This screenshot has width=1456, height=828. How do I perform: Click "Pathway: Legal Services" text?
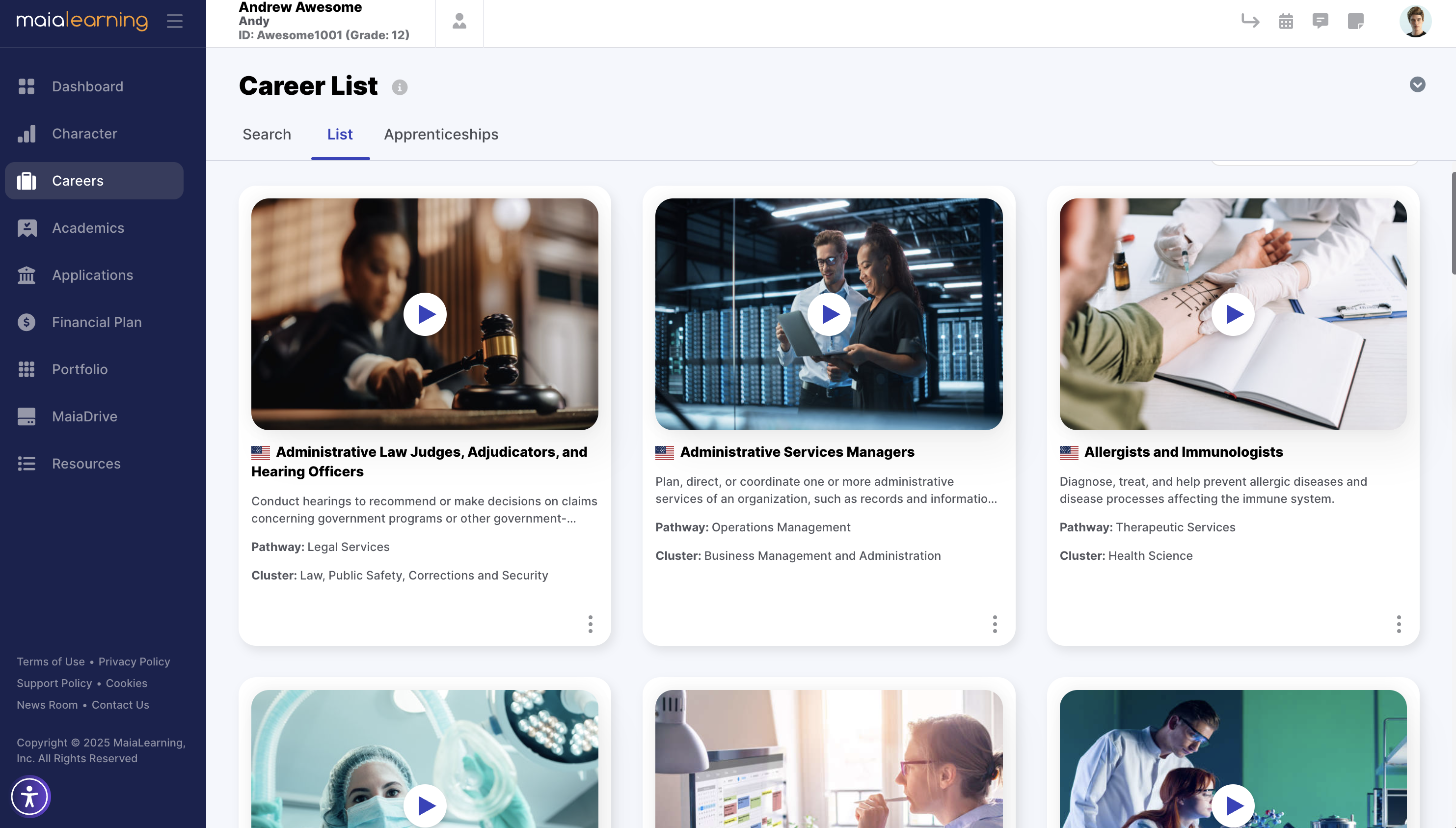click(320, 547)
